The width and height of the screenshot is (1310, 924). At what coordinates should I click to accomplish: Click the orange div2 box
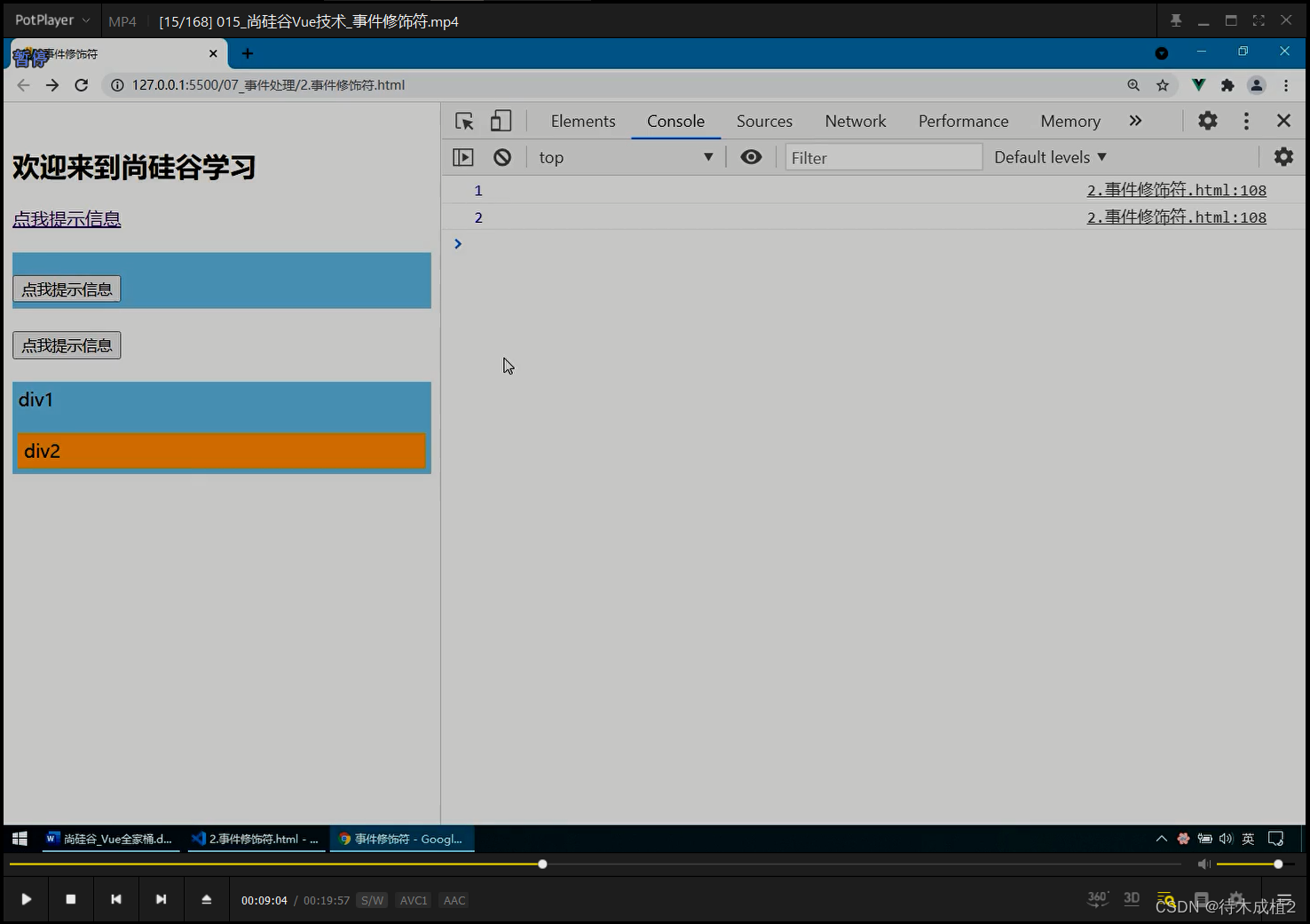222,451
